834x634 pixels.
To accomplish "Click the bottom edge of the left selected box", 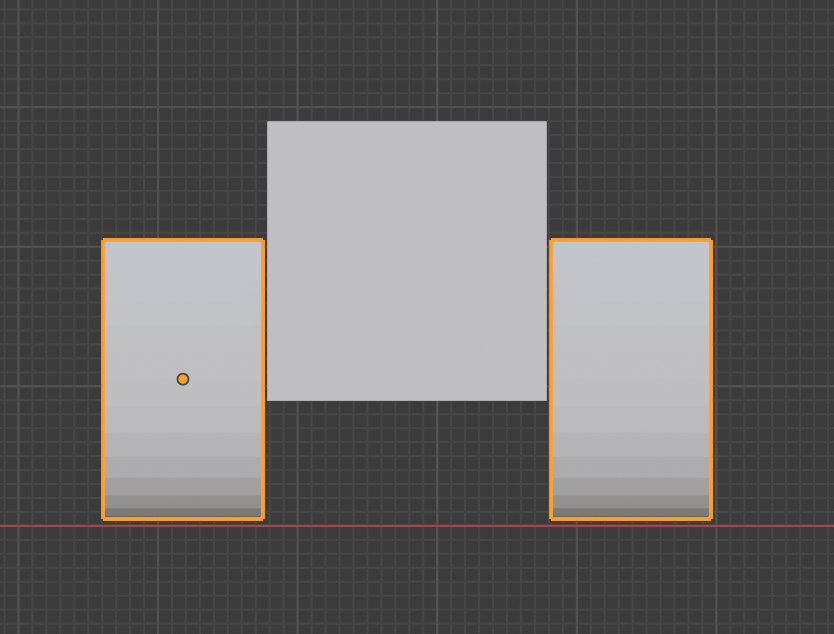I will pyautogui.click(x=183, y=519).
